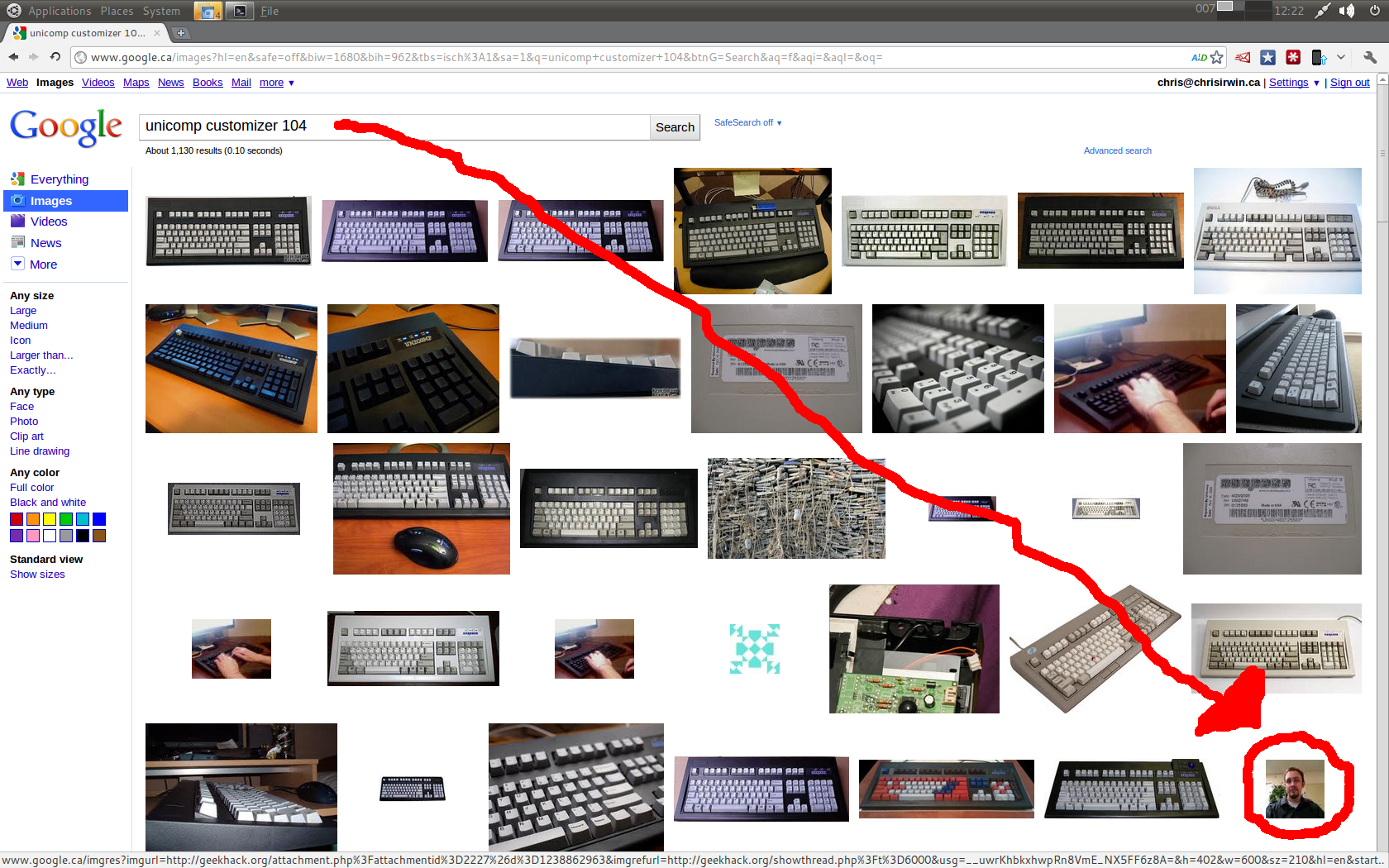Image resolution: width=1389 pixels, height=868 pixels.
Task: Open the Advanced search link
Action: [1117, 150]
